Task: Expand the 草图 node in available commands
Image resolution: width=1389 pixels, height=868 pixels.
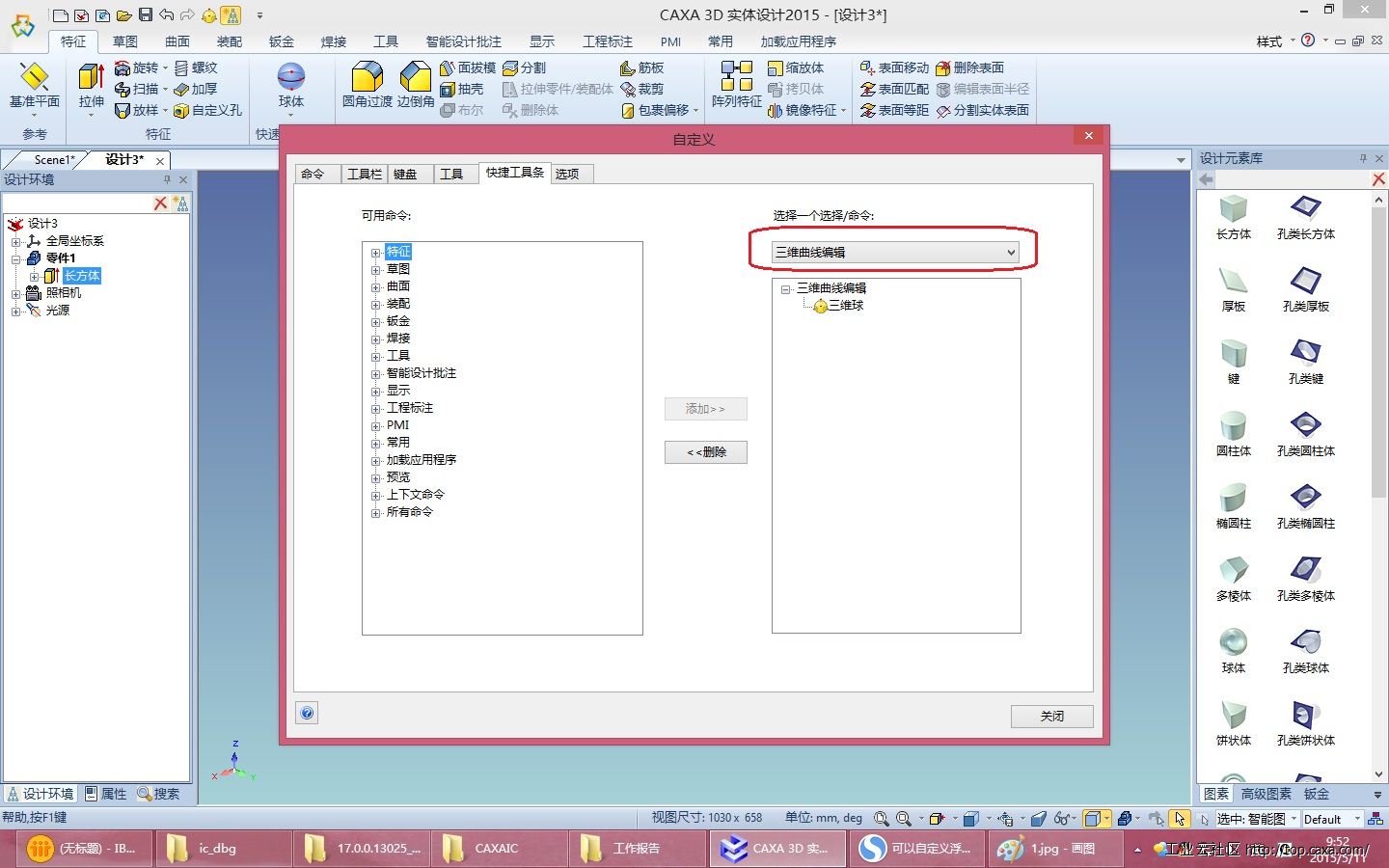Action: (376, 270)
